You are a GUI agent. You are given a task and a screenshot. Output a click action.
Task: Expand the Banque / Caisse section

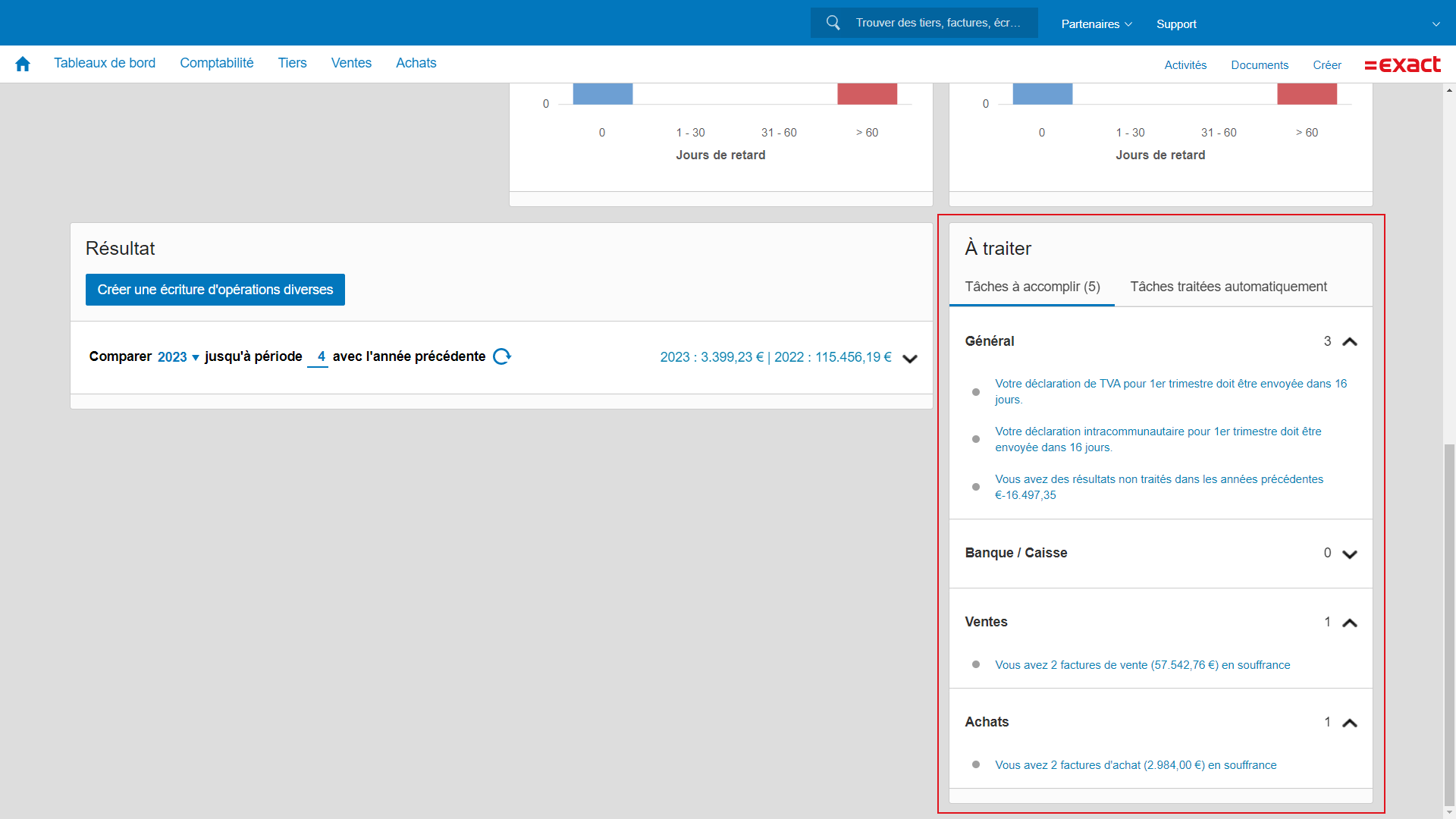1349,554
